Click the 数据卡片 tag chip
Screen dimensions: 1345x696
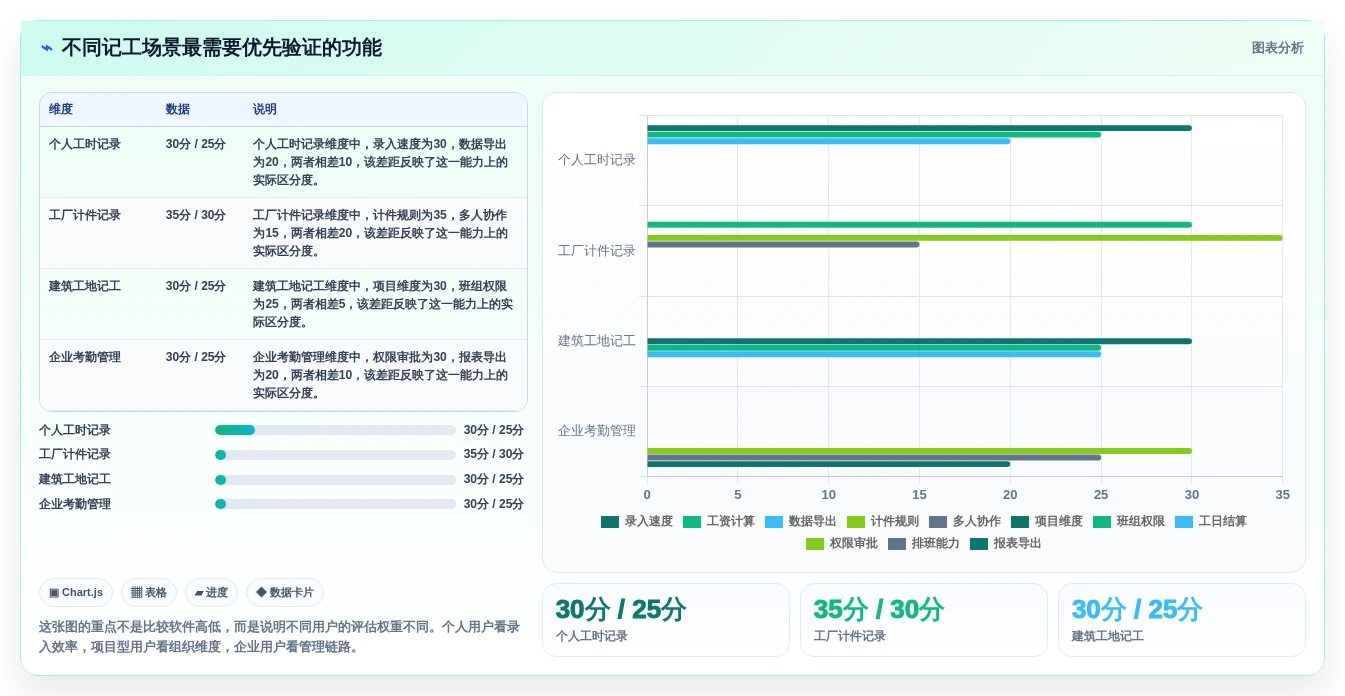(x=285, y=592)
